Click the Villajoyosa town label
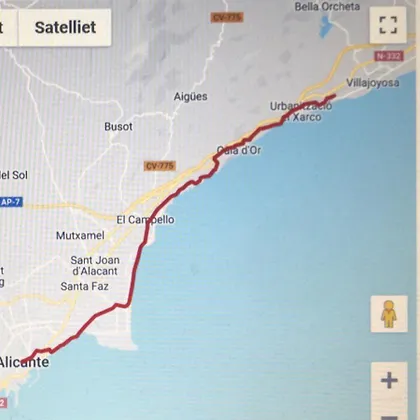Screen dimensions: 420x420 pos(373,83)
